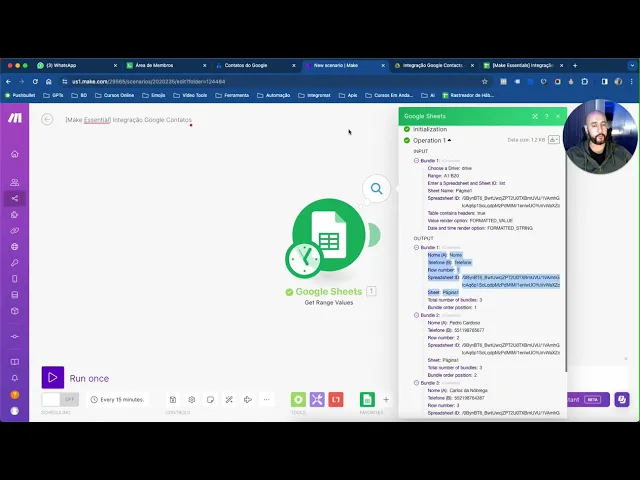
Task: Bookmark this page with the star
Action: pyautogui.click(x=484, y=82)
